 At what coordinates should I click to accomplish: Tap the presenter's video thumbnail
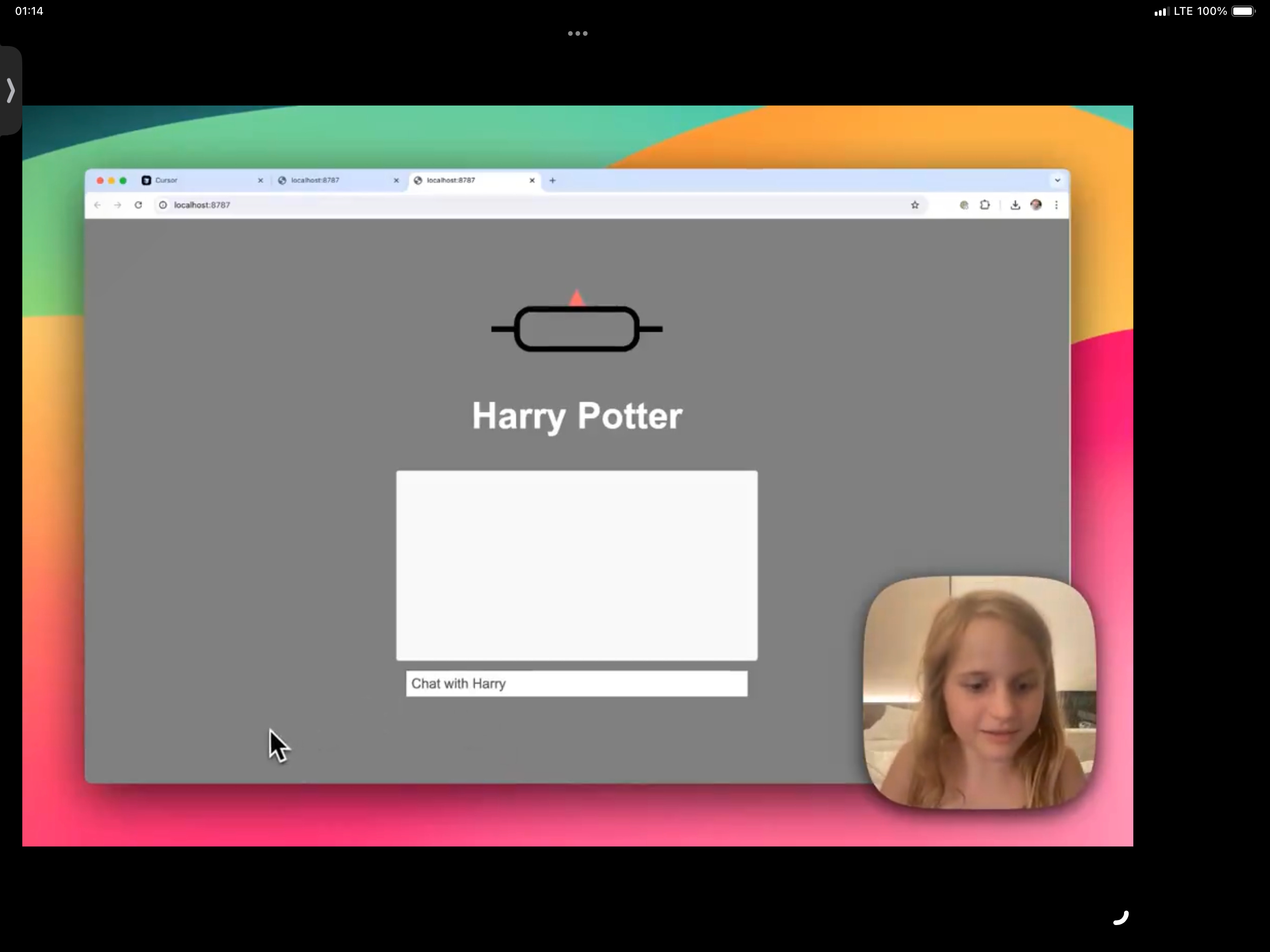[x=979, y=693]
